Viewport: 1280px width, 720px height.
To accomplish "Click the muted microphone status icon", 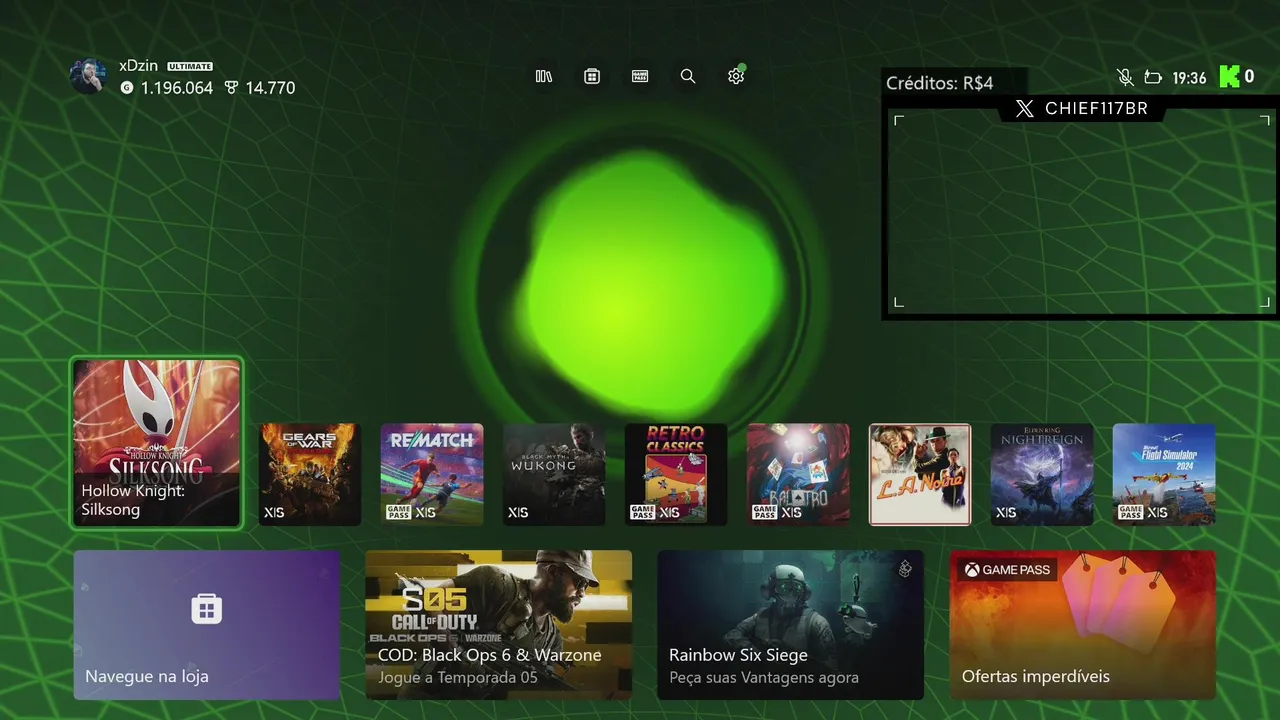I will click(x=1125, y=77).
